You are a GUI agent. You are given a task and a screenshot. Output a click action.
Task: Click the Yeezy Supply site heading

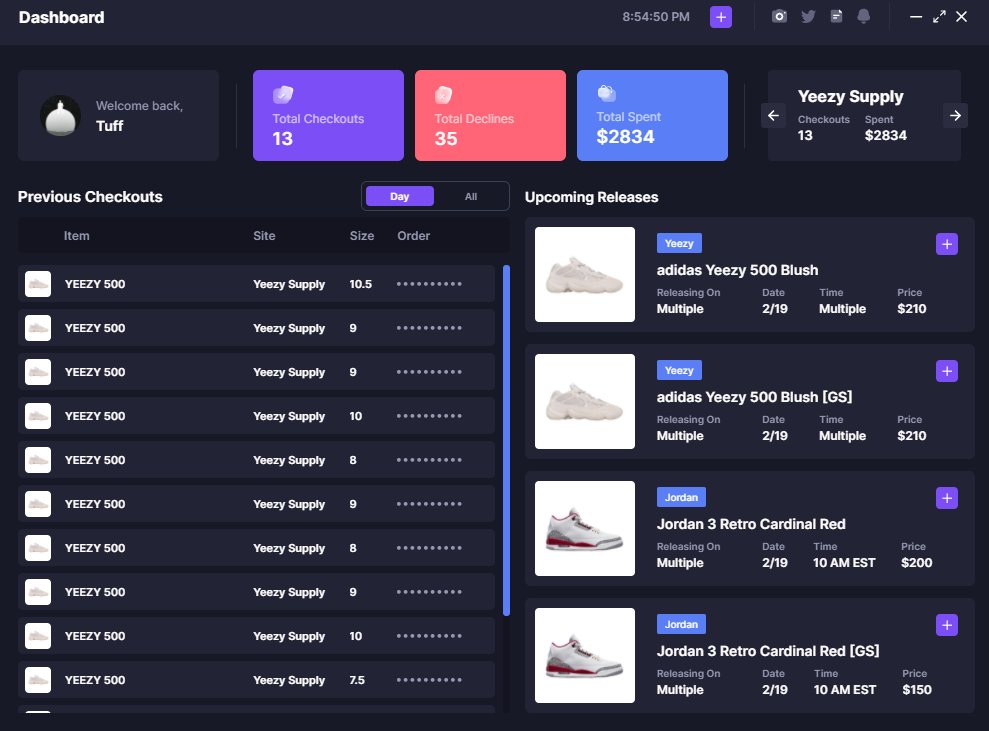(x=850, y=96)
